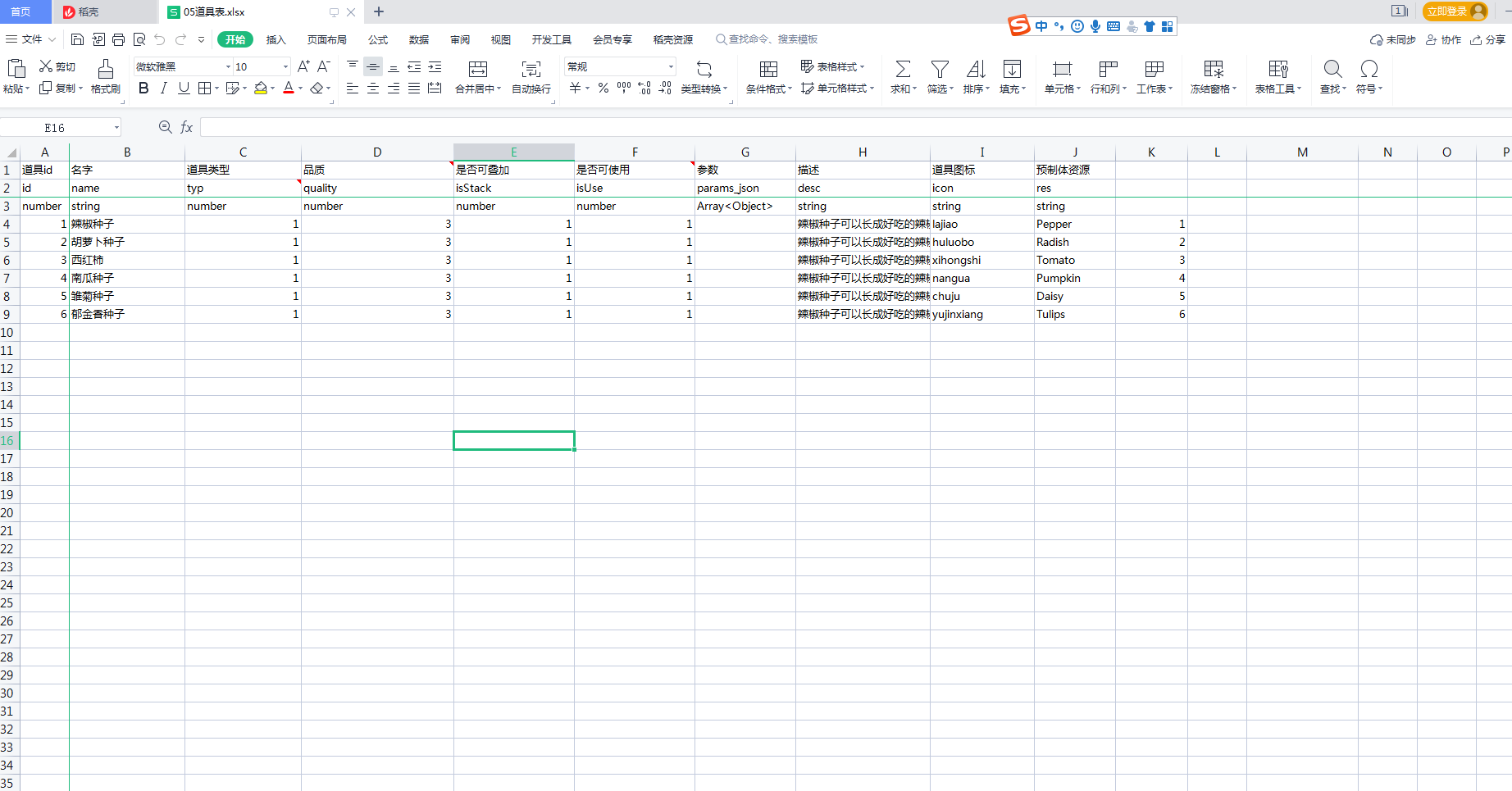Undo the last action
Image resolution: width=1512 pixels, height=791 pixels.
(160, 39)
